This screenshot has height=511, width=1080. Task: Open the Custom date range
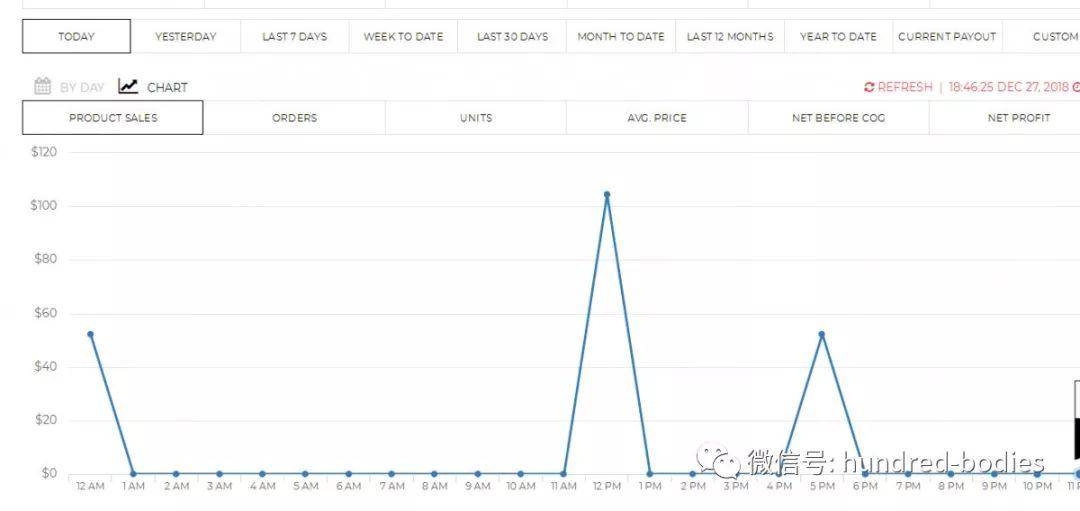click(x=1054, y=37)
